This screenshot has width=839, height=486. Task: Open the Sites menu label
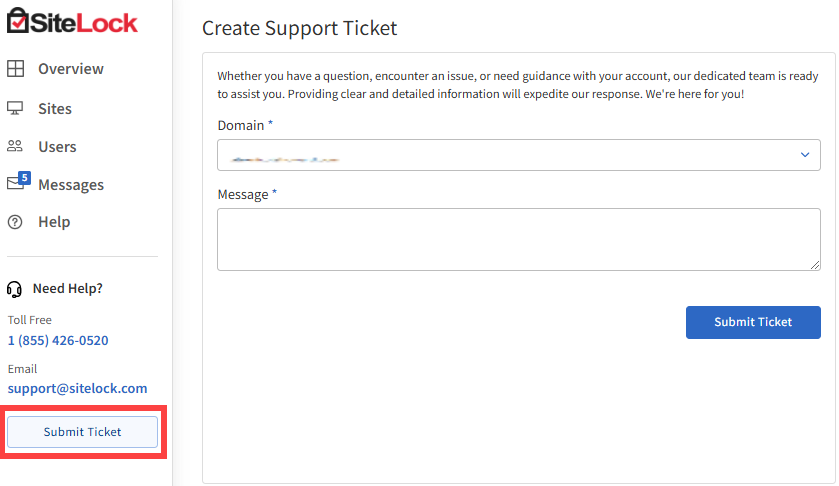tap(55, 108)
